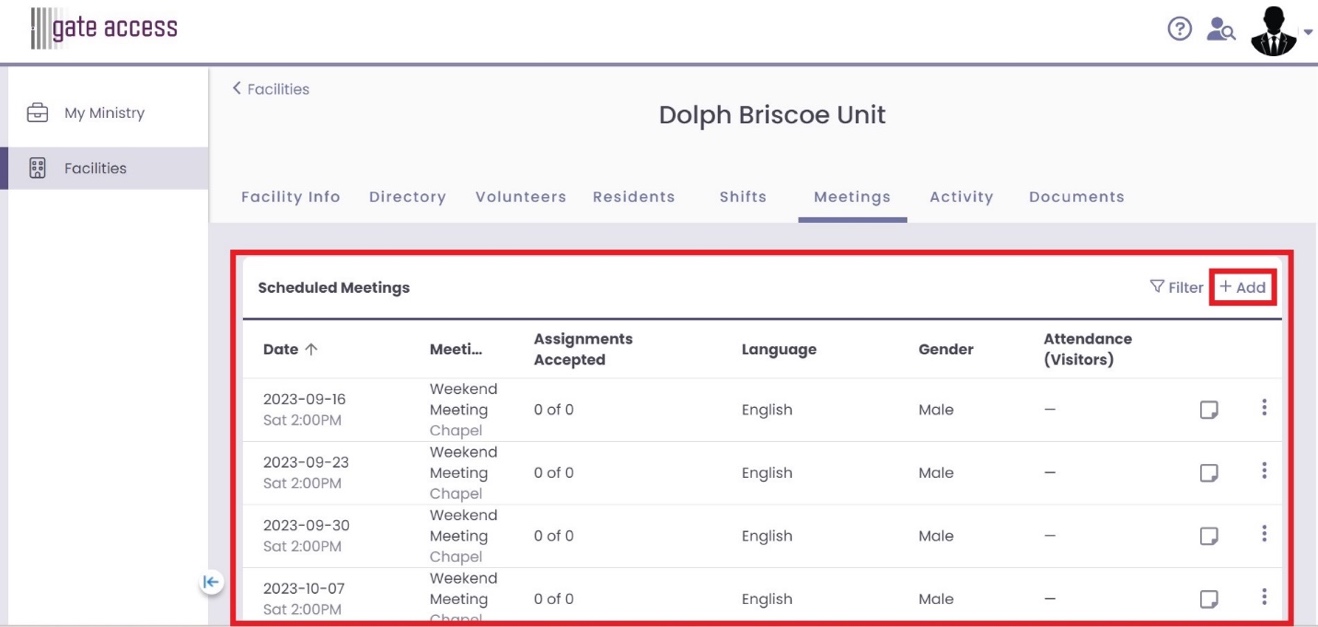Open three-dot menu for 2023-09-16 meeting
The height and width of the screenshot is (627, 1318).
[x=1264, y=407]
